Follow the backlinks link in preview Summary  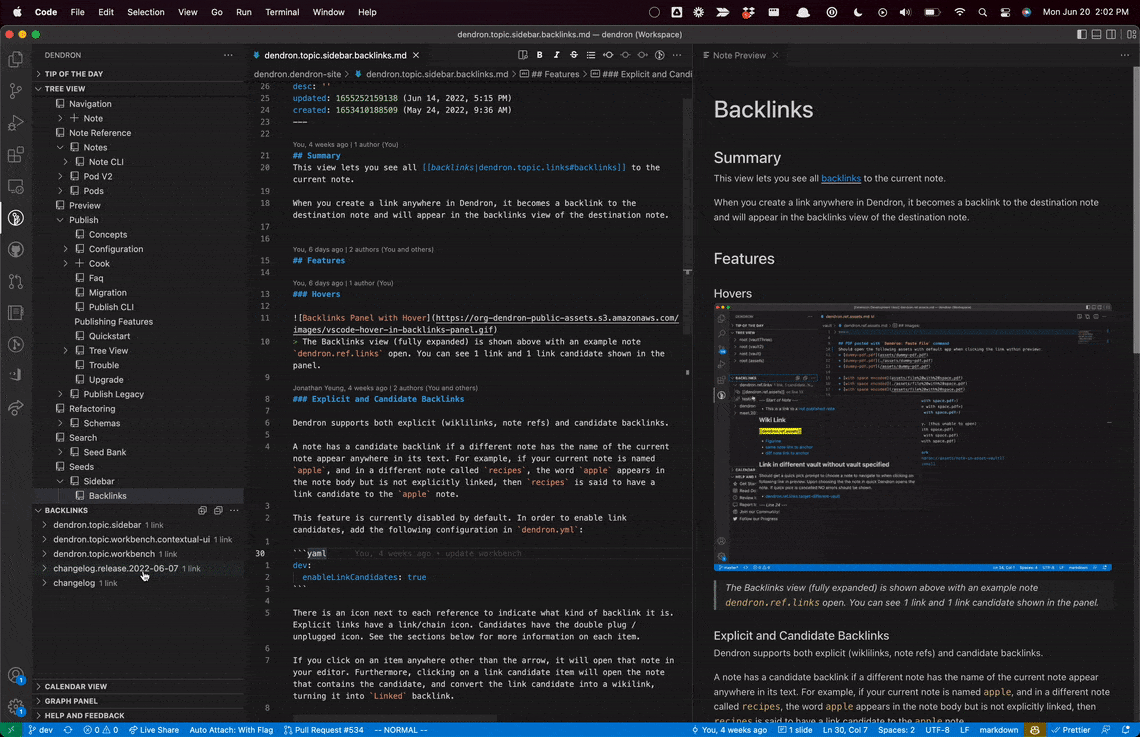[x=840, y=178]
